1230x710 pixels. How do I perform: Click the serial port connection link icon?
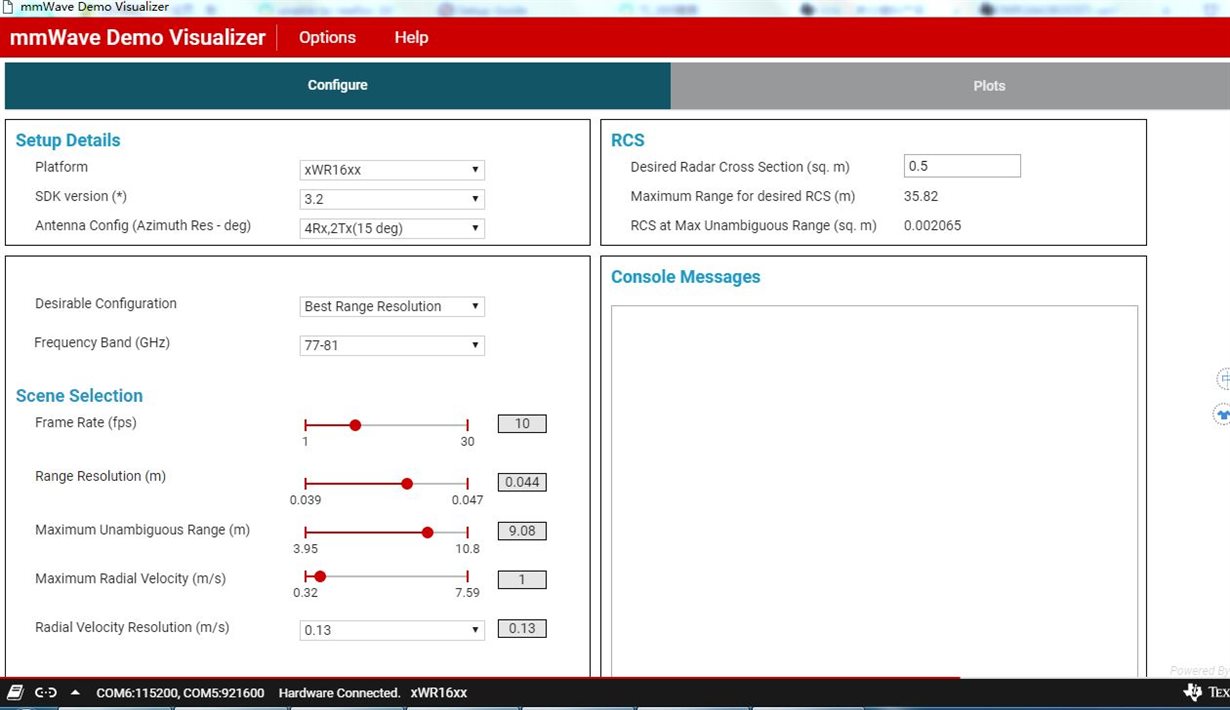(46, 693)
